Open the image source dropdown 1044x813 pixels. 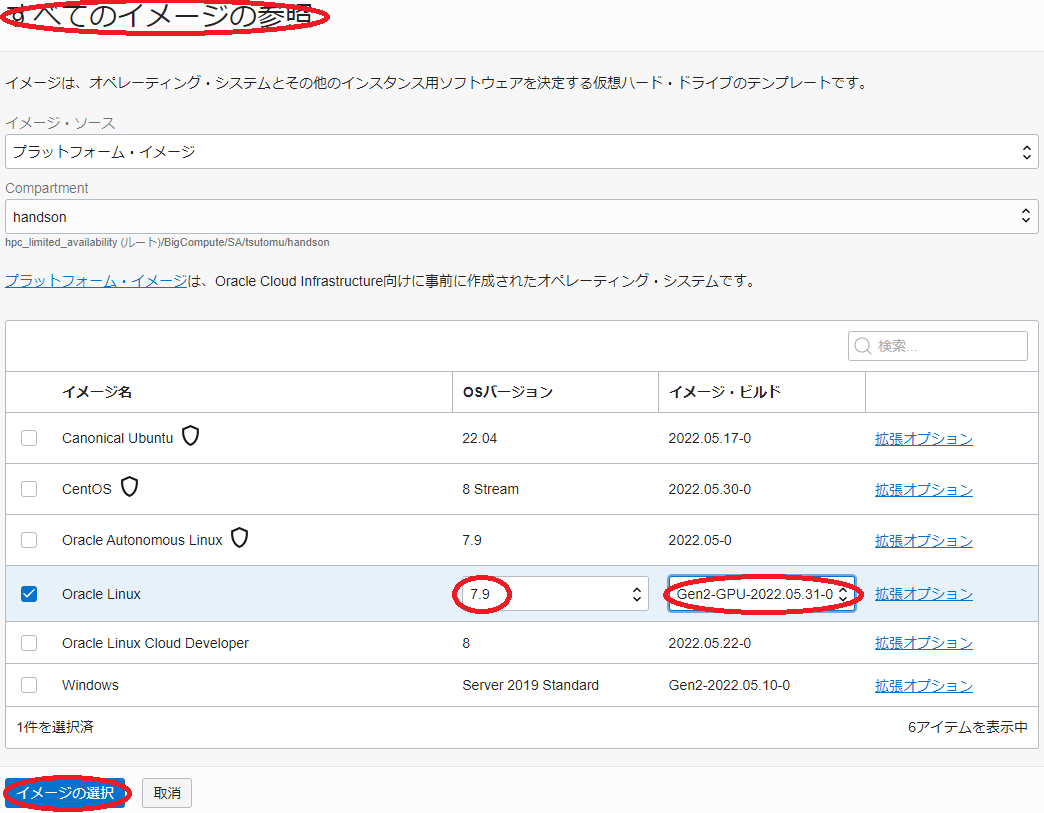coord(521,152)
